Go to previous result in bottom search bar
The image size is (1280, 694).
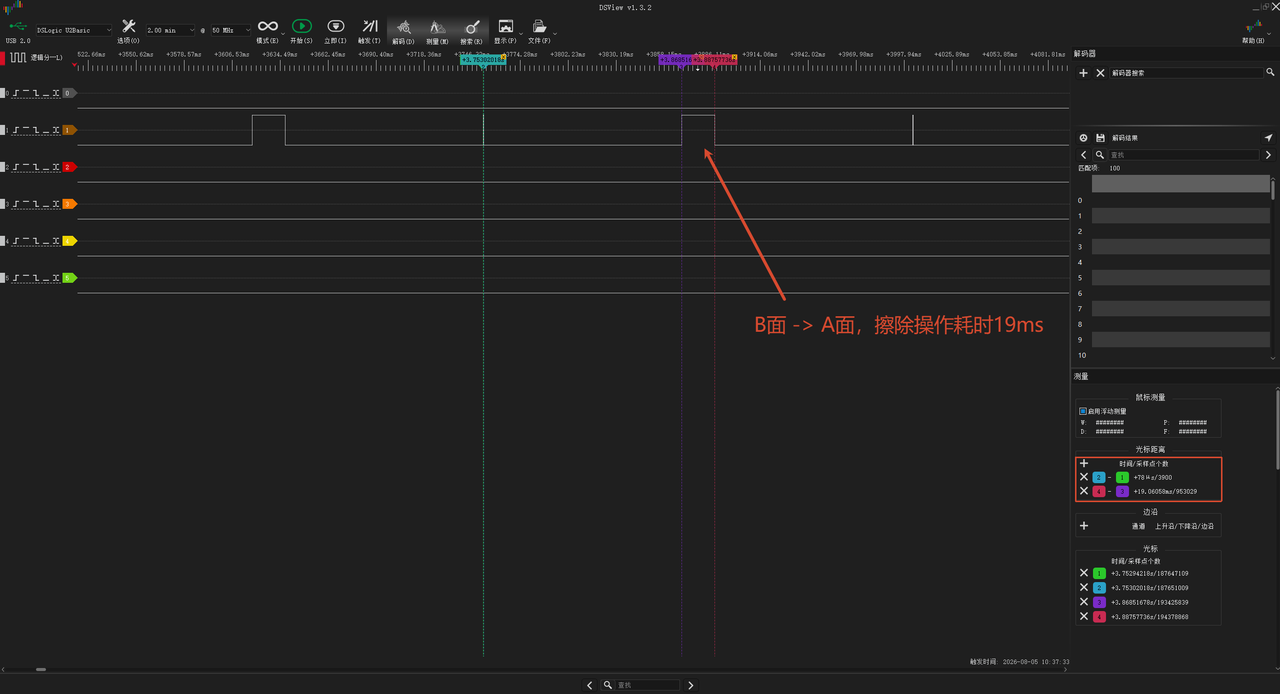pyautogui.click(x=589, y=685)
